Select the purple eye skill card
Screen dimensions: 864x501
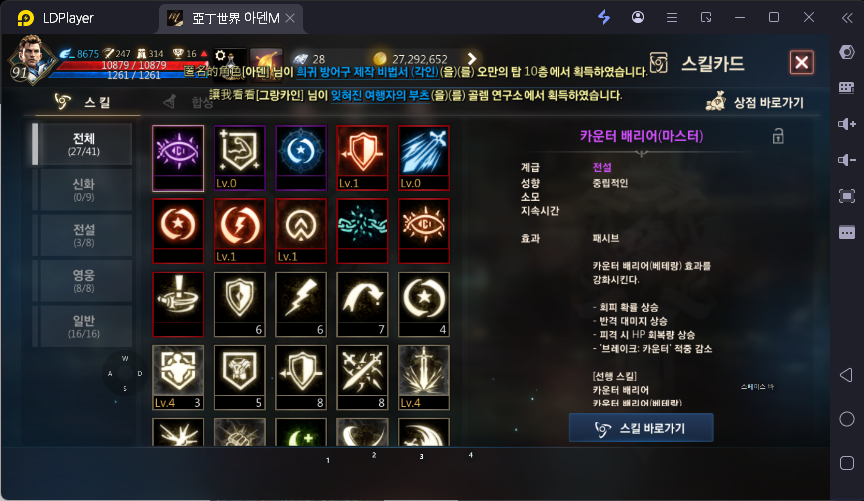pyautogui.click(x=178, y=158)
